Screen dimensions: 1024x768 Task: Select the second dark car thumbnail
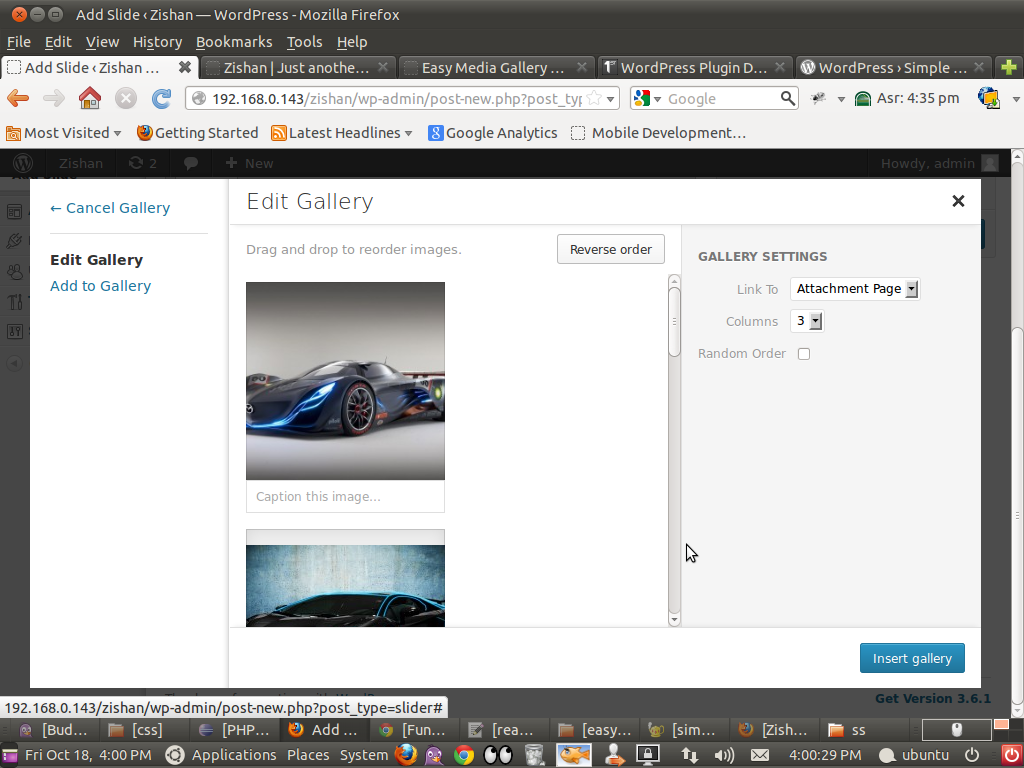tap(345, 578)
